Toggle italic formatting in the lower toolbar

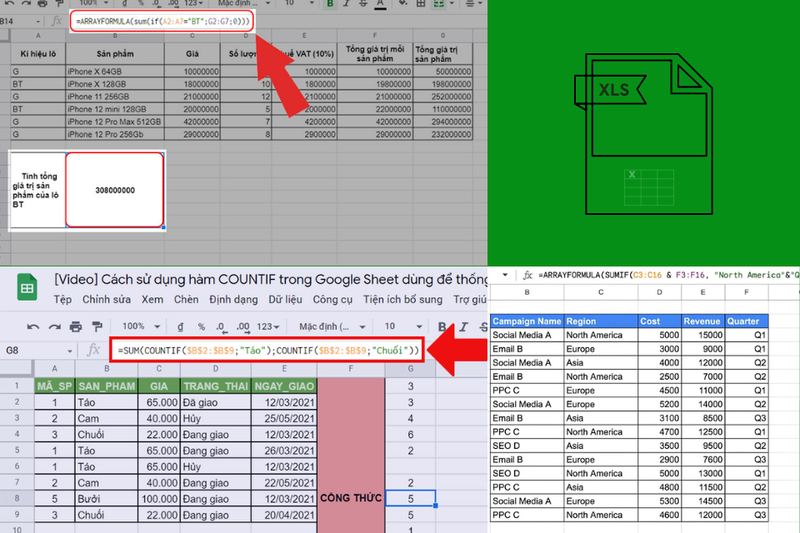[463, 327]
